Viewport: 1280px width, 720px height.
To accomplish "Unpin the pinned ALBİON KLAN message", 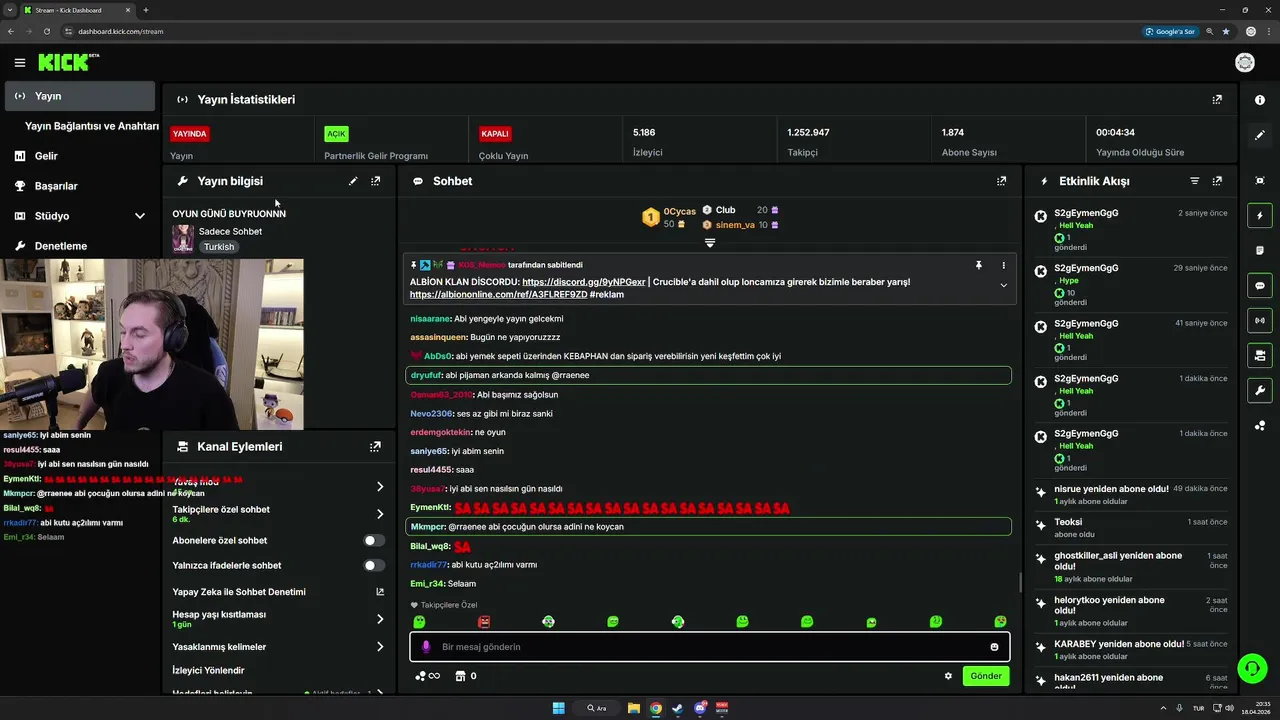I will [979, 265].
